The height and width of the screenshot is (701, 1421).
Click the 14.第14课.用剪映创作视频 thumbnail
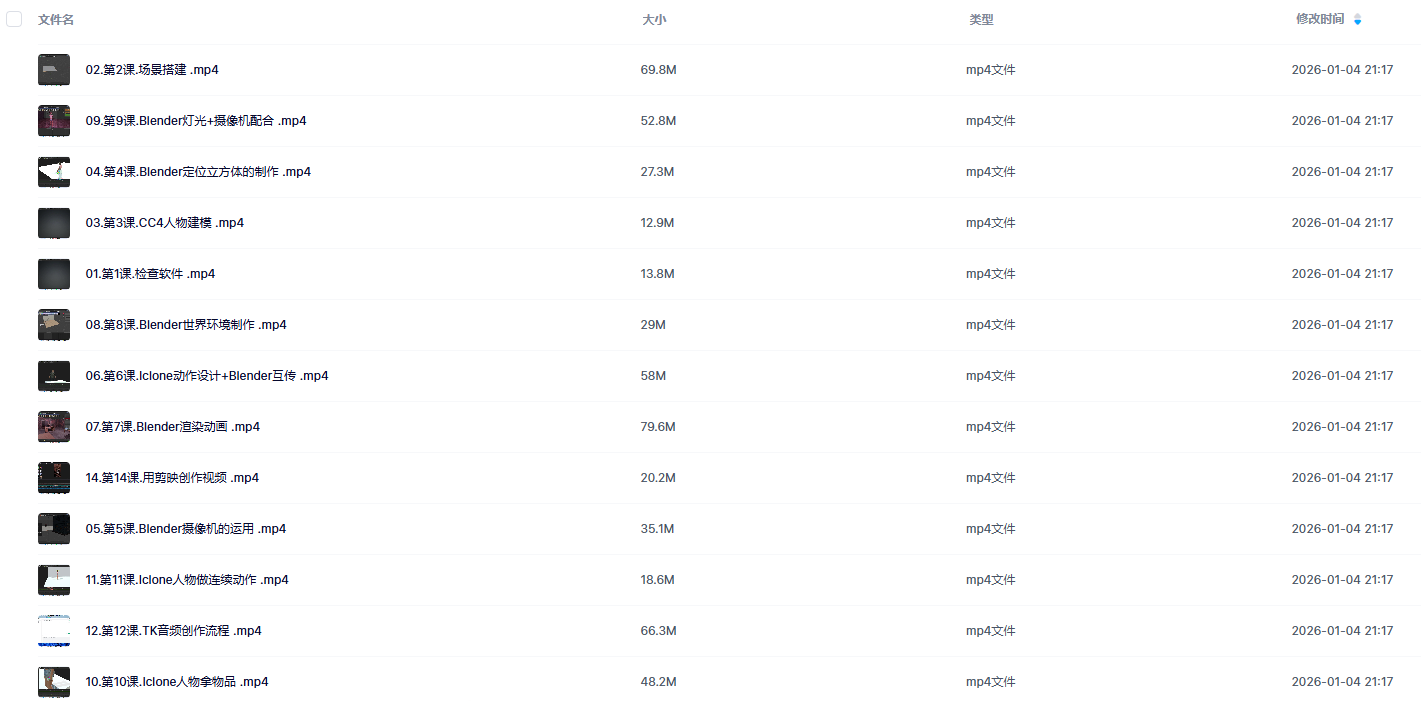[54, 478]
